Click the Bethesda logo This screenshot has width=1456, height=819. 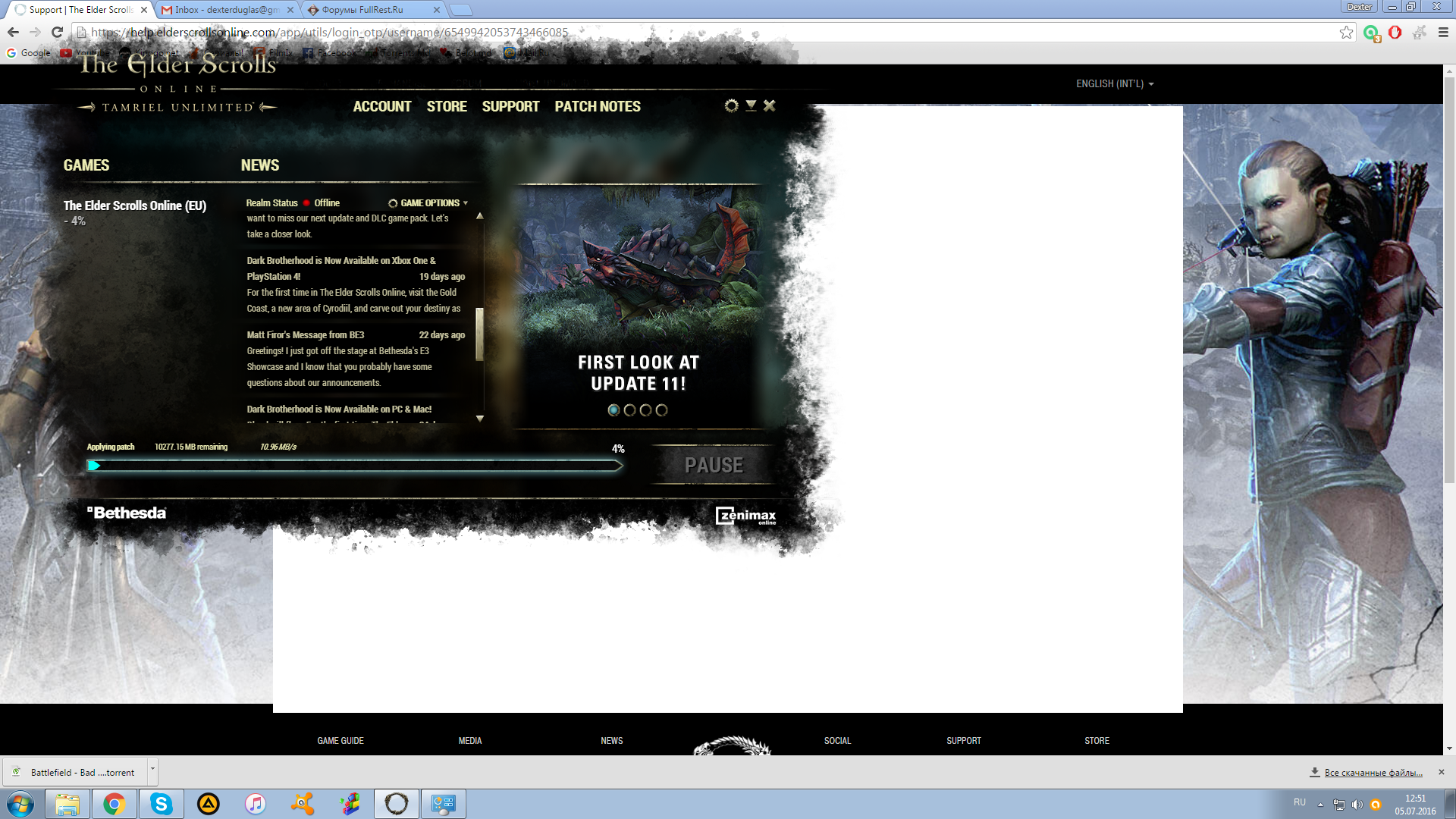coord(127,513)
